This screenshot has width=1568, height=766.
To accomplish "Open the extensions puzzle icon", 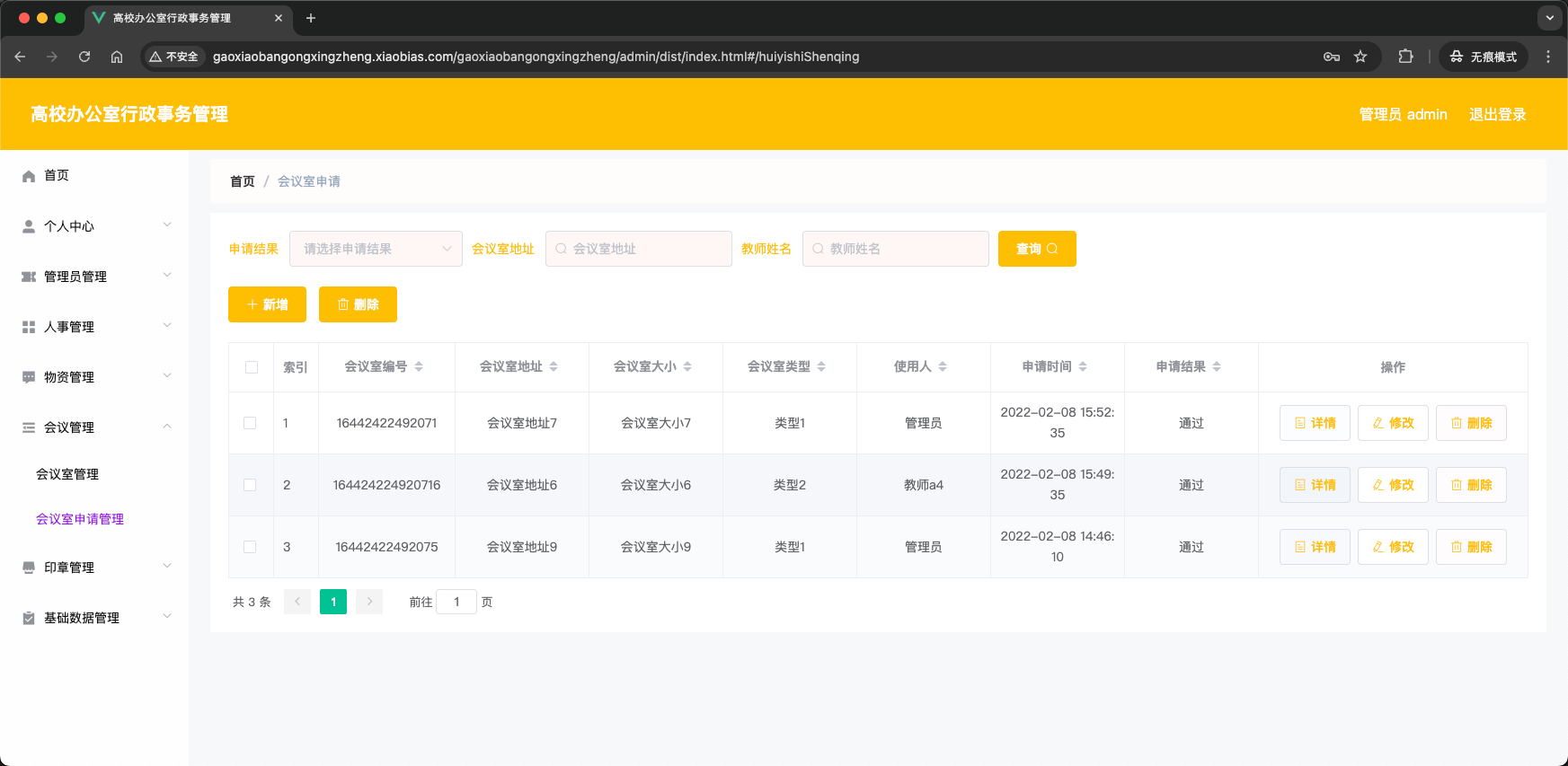I will coord(1406,57).
